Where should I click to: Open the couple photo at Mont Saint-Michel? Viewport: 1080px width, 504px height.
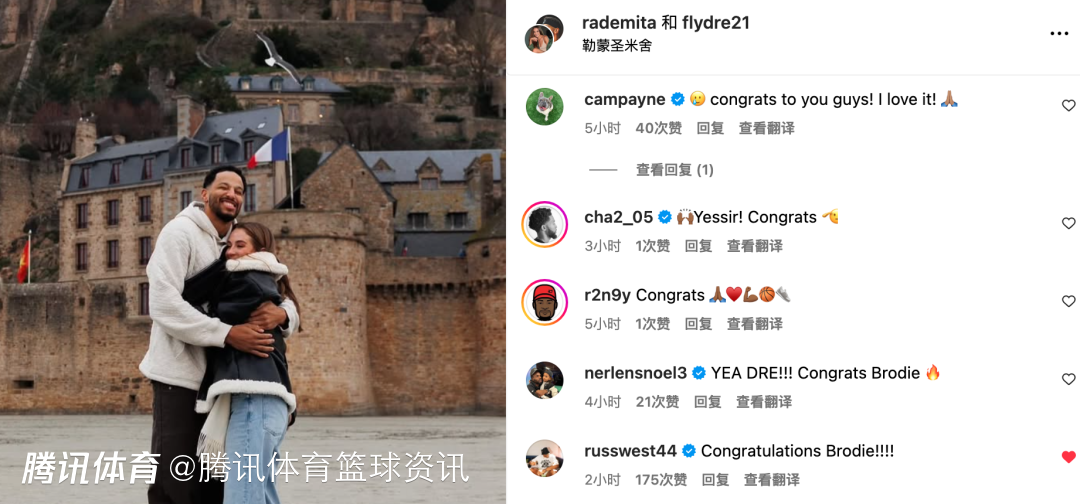[x=253, y=252]
